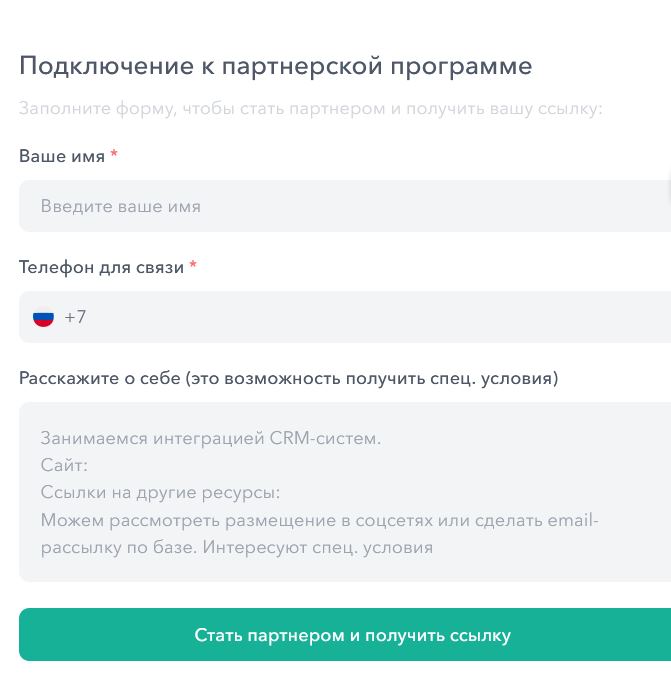671x690 pixels.
Task: Click the Ваше имя label
Action: click(x=62, y=156)
